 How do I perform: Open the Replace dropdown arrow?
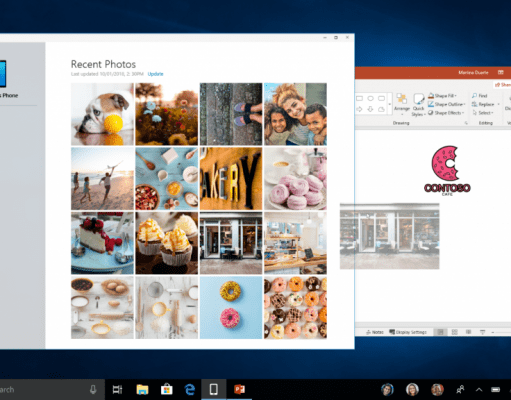499,104
